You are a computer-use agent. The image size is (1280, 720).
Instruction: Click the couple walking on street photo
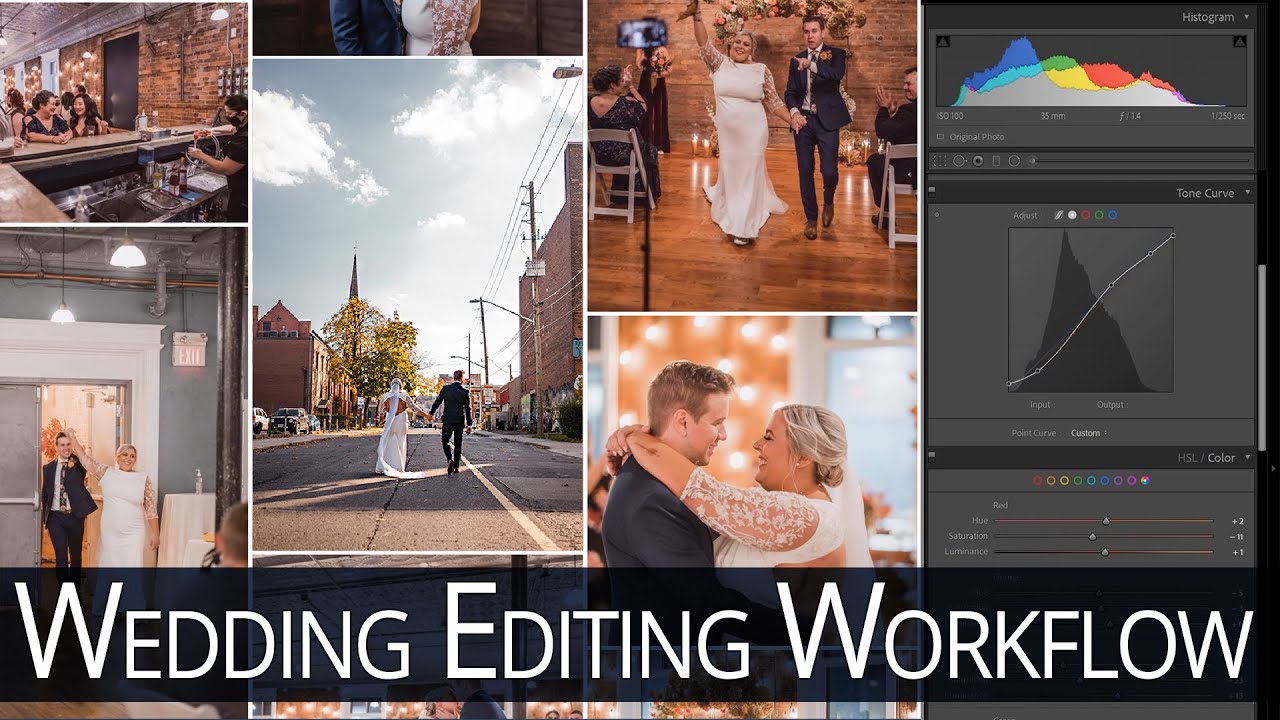(x=417, y=304)
